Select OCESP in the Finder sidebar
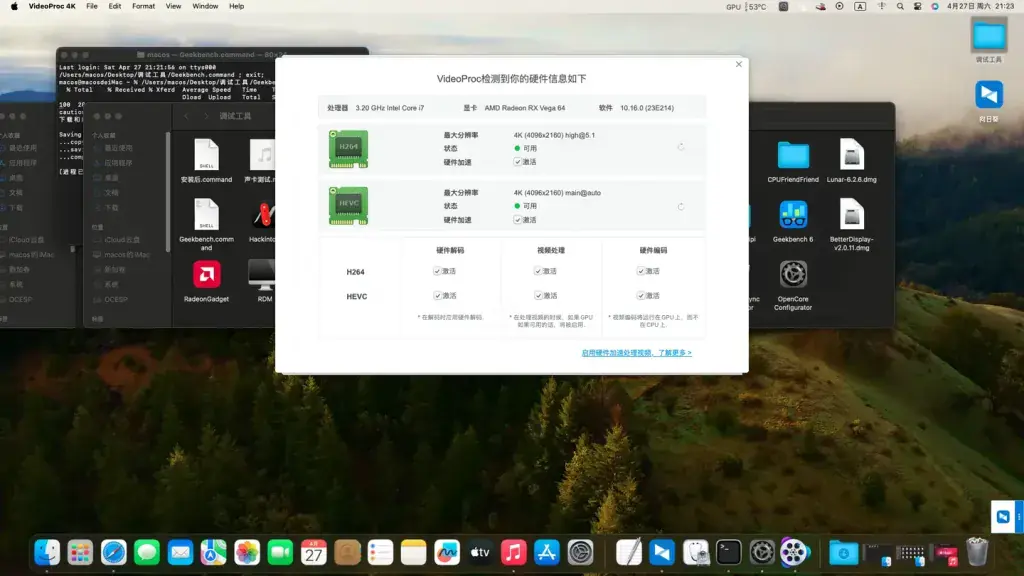Screen dimensions: 1024x576 click(x=115, y=299)
